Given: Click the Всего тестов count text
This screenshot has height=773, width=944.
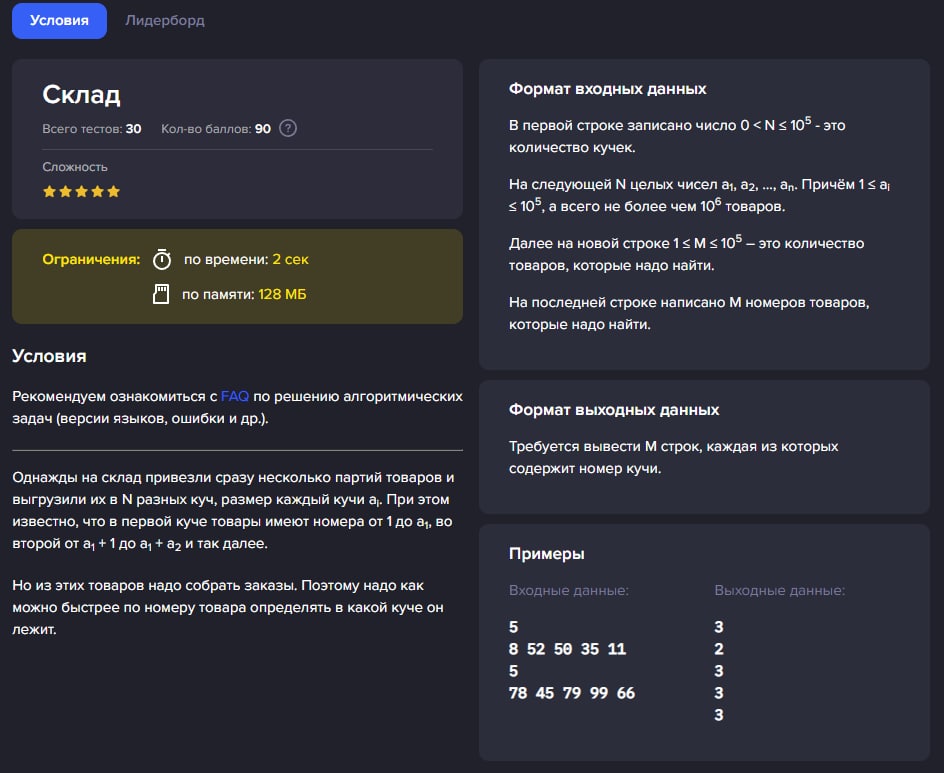Looking at the screenshot, I should [91, 129].
